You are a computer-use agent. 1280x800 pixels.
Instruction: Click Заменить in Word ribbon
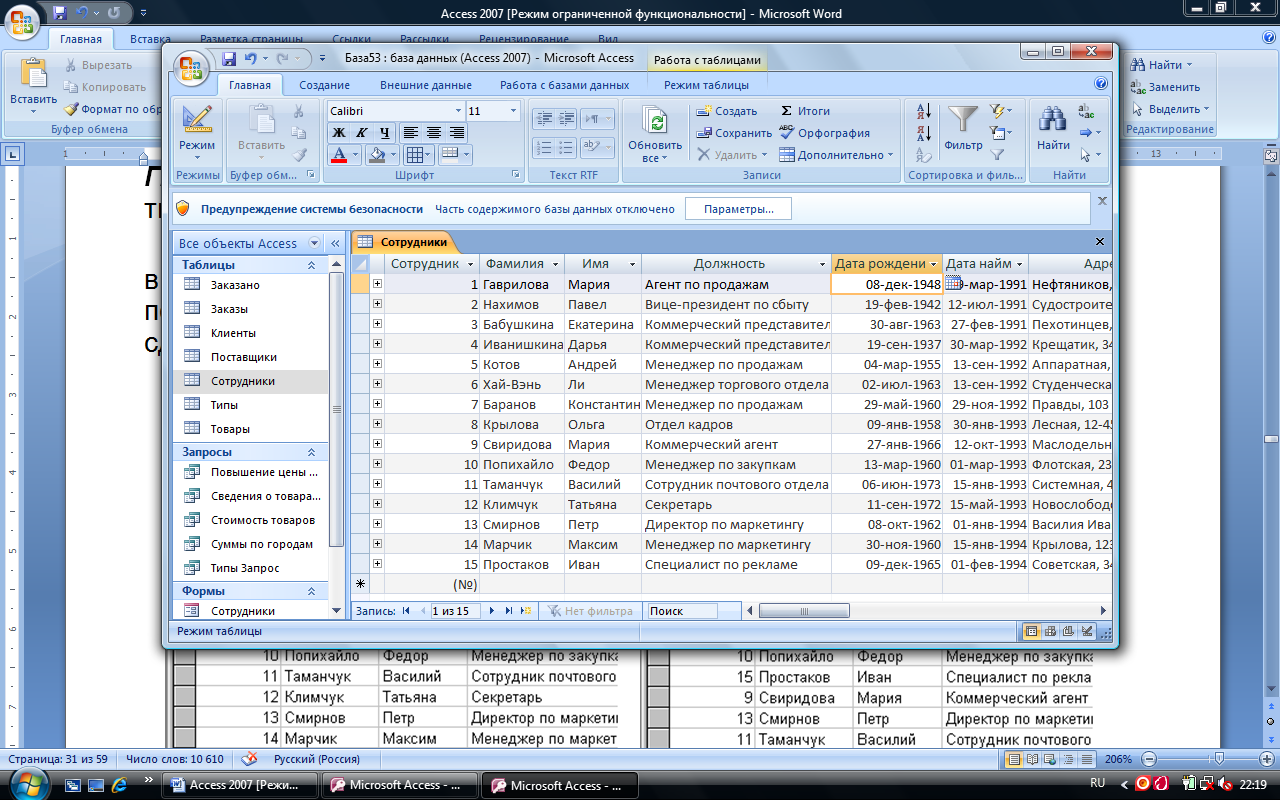pyautogui.click(x=1166, y=87)
